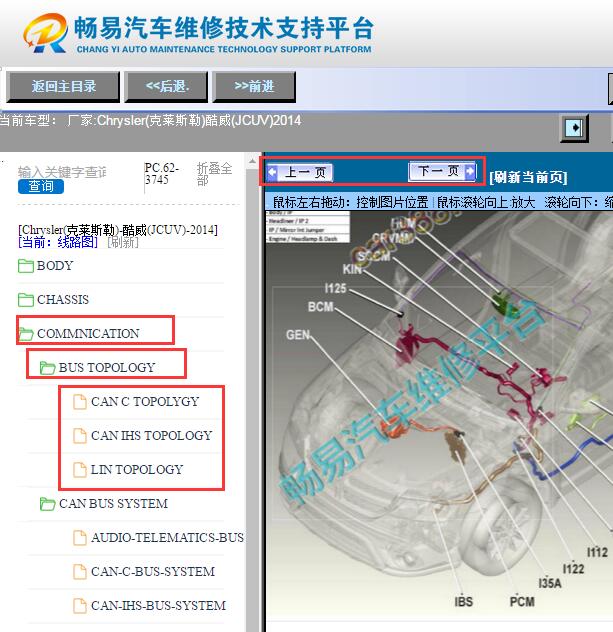Click the page icon beside LIN TOPOLOGY
The image size is (613, 632).
click(x=80, y=470)
